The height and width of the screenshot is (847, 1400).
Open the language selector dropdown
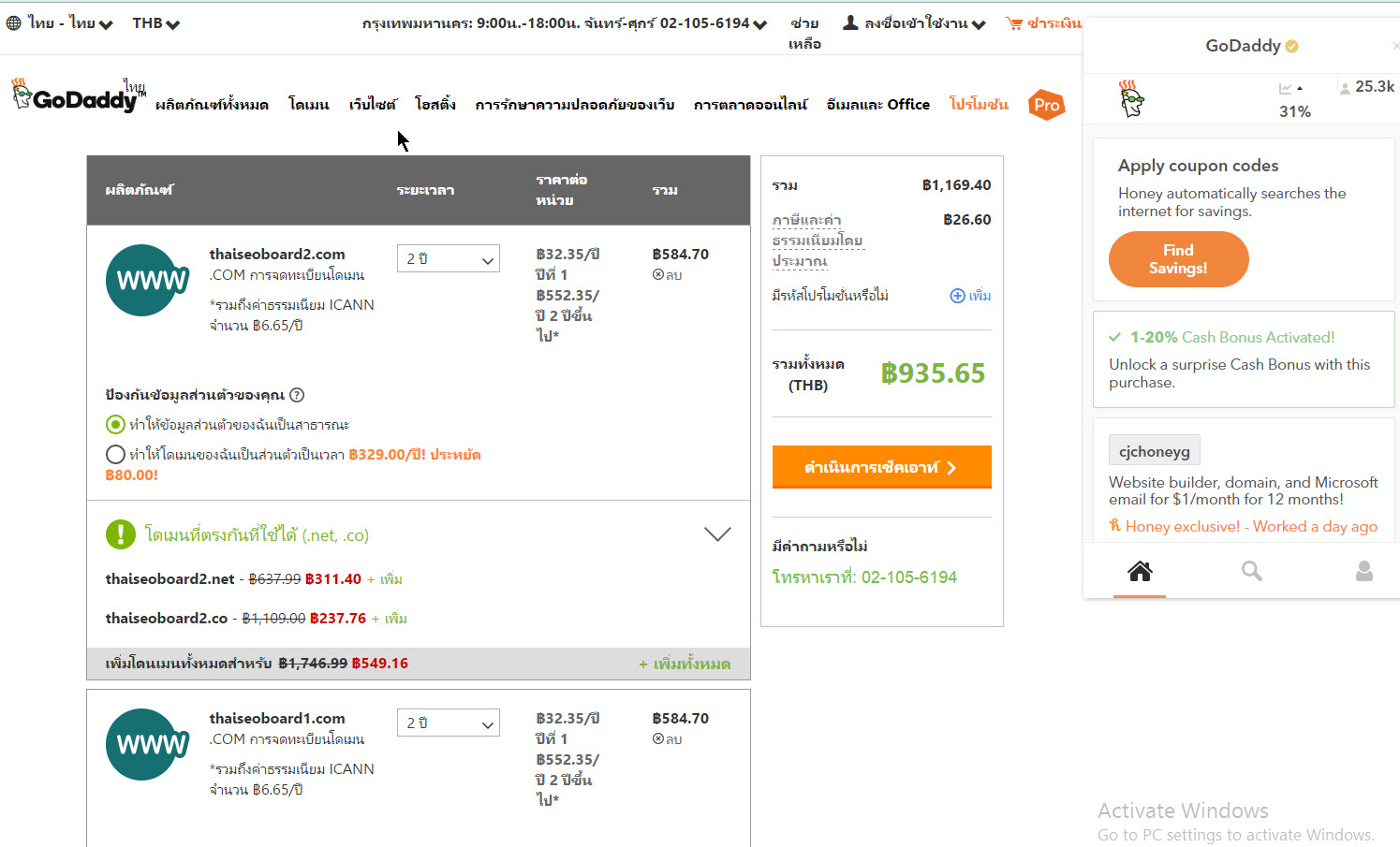click(60, 23)
